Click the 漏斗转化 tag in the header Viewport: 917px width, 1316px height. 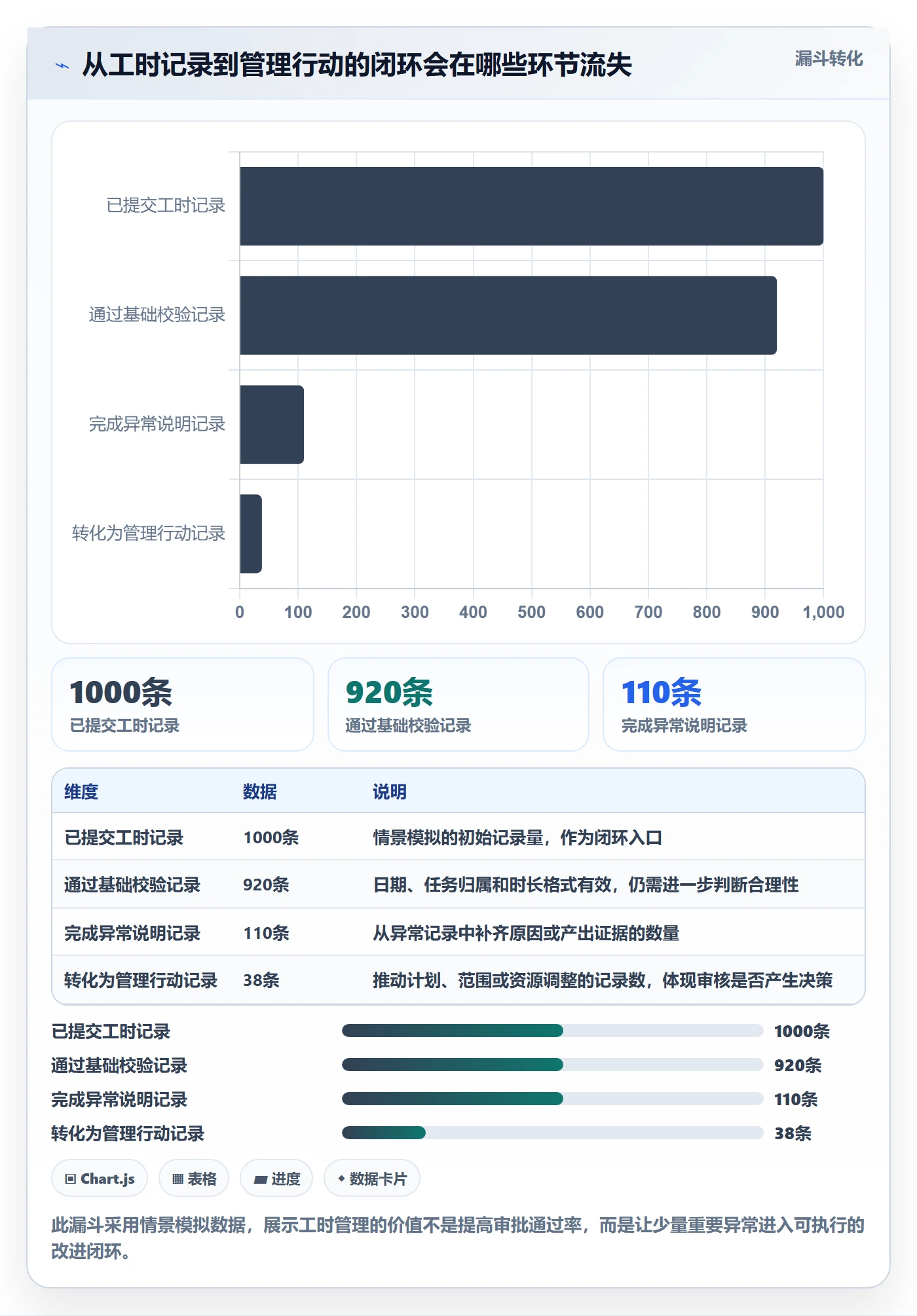click(829, 59)
